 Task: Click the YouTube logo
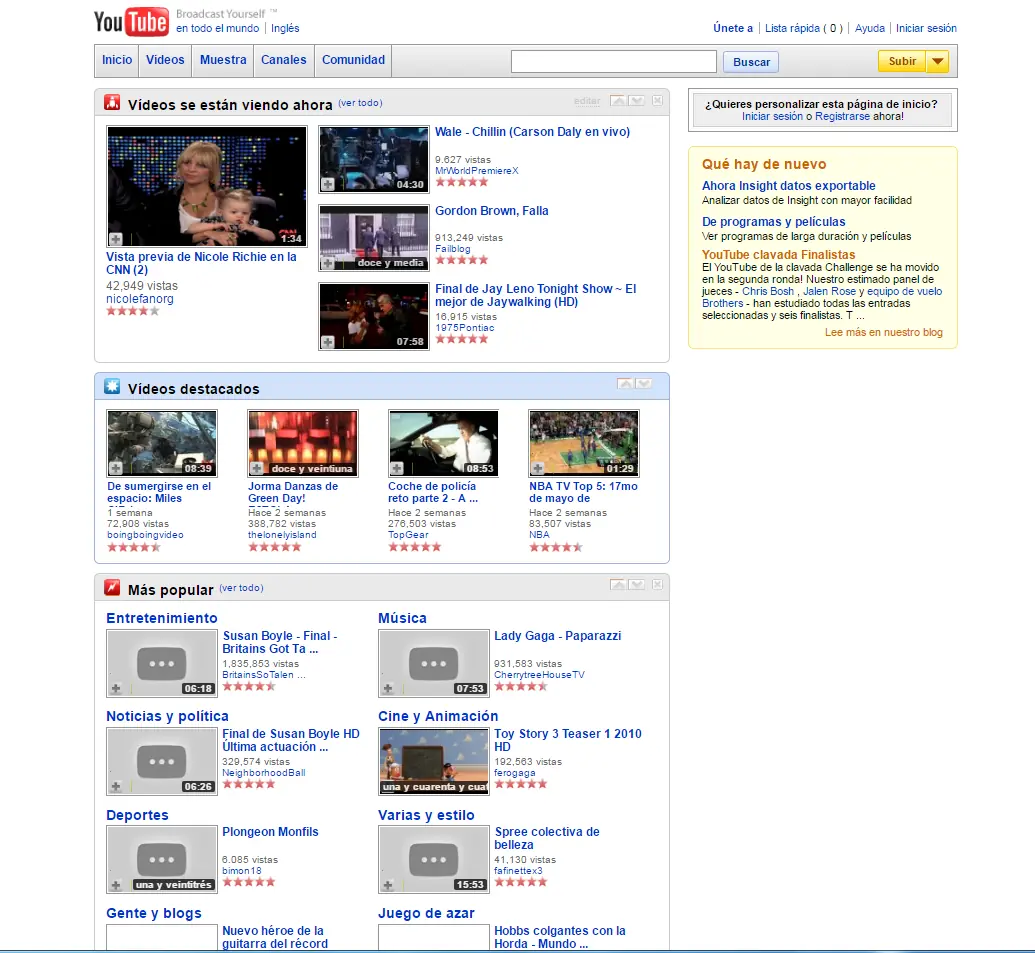(x=131, y=22)
